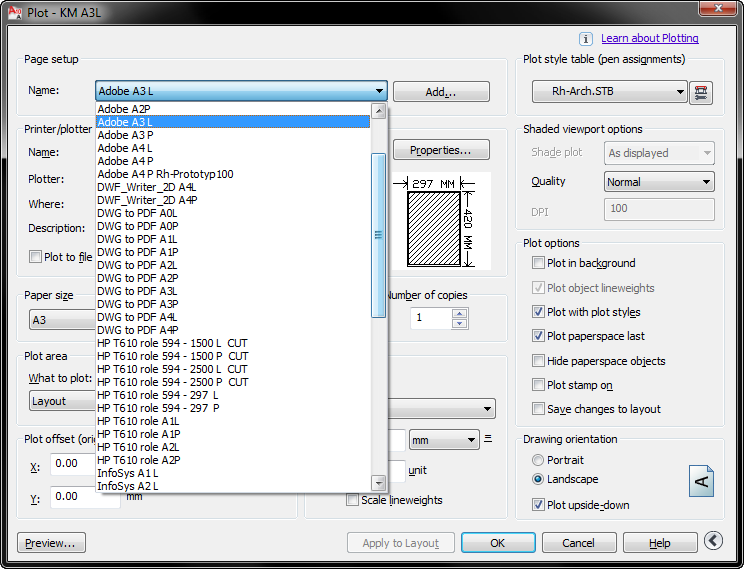Image resolution: width=744 pixels, height=569 pixels.
Task: Click the AutoCAD icon in title bar
Action: (x=14, y=10)
